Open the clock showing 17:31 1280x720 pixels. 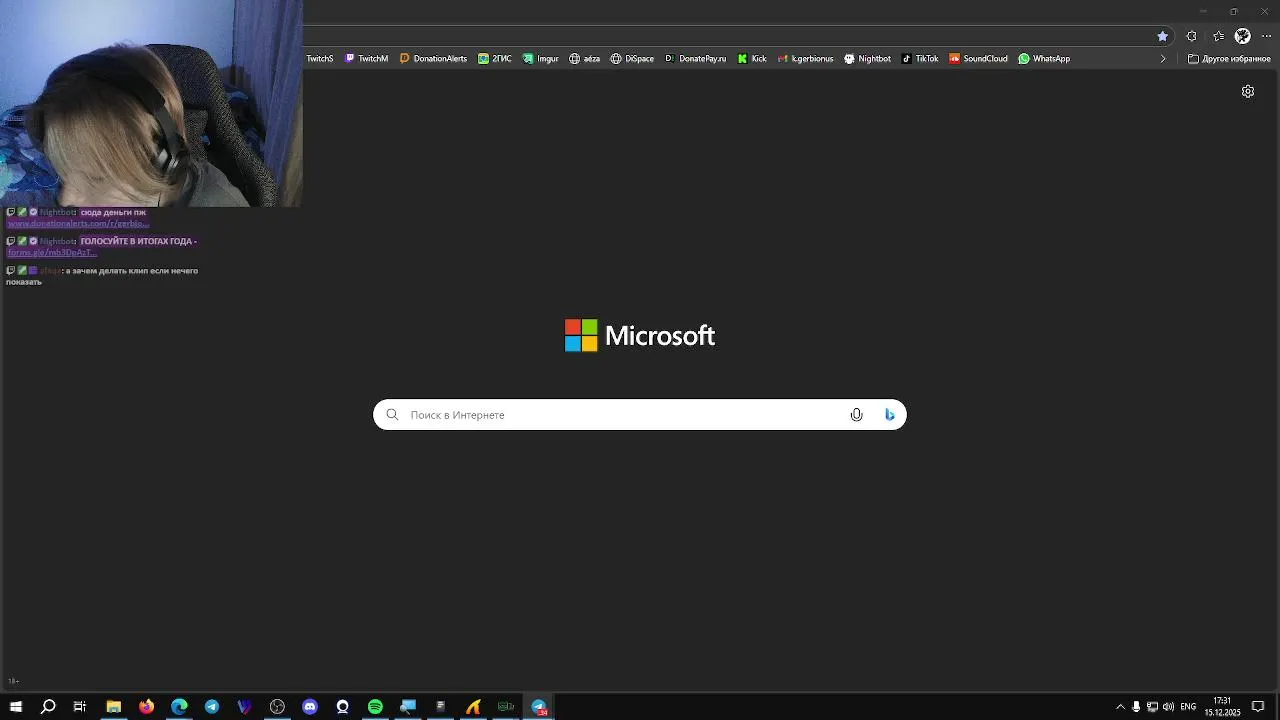tap(1222, 707)
